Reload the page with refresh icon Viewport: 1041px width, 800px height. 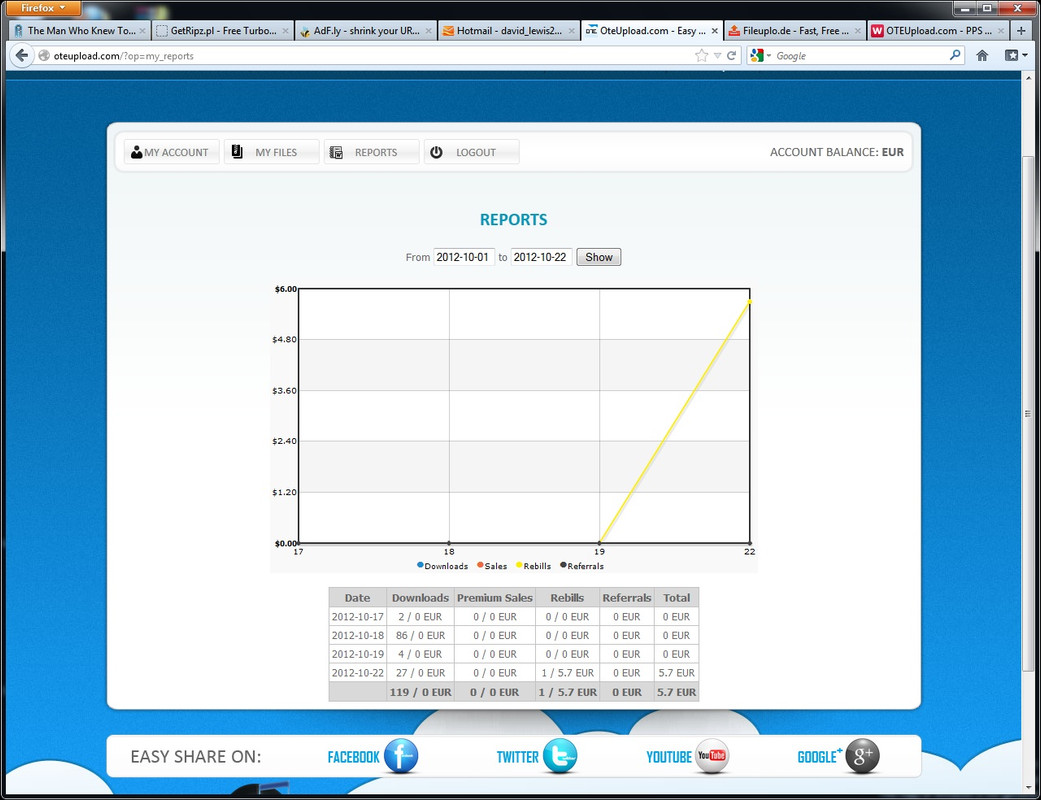[732, 56]
